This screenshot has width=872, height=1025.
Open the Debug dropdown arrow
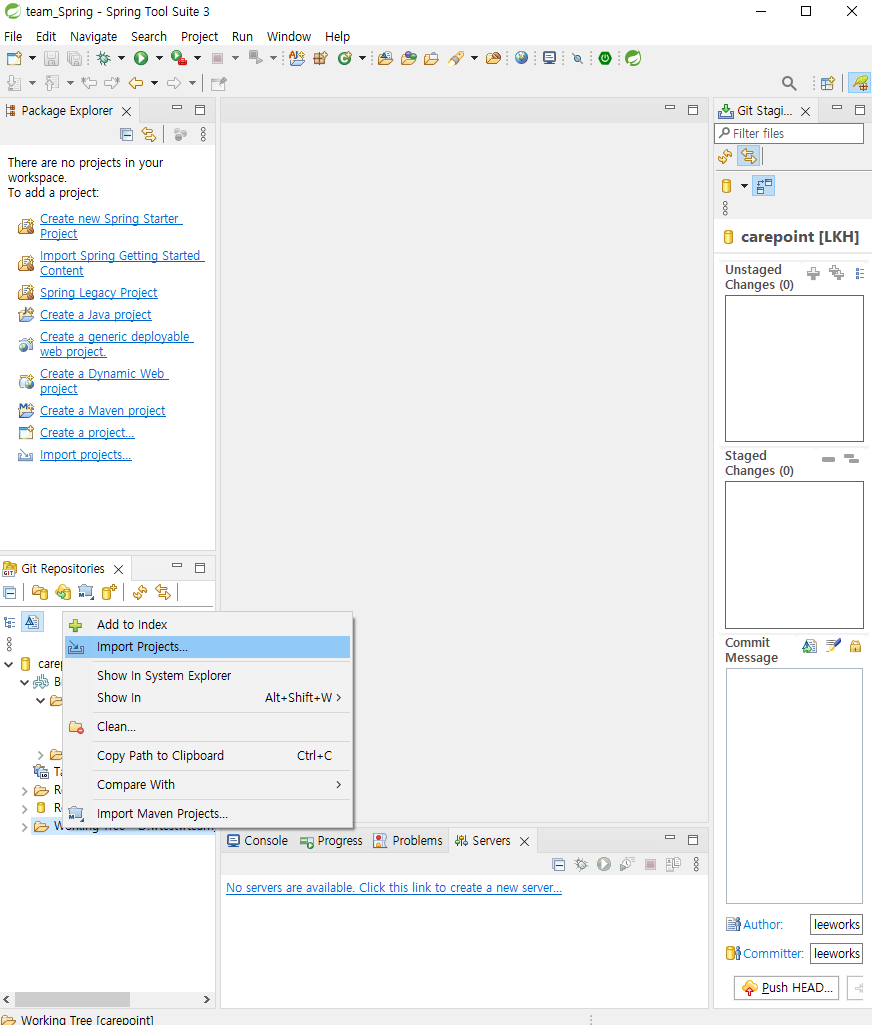point(121,58)
